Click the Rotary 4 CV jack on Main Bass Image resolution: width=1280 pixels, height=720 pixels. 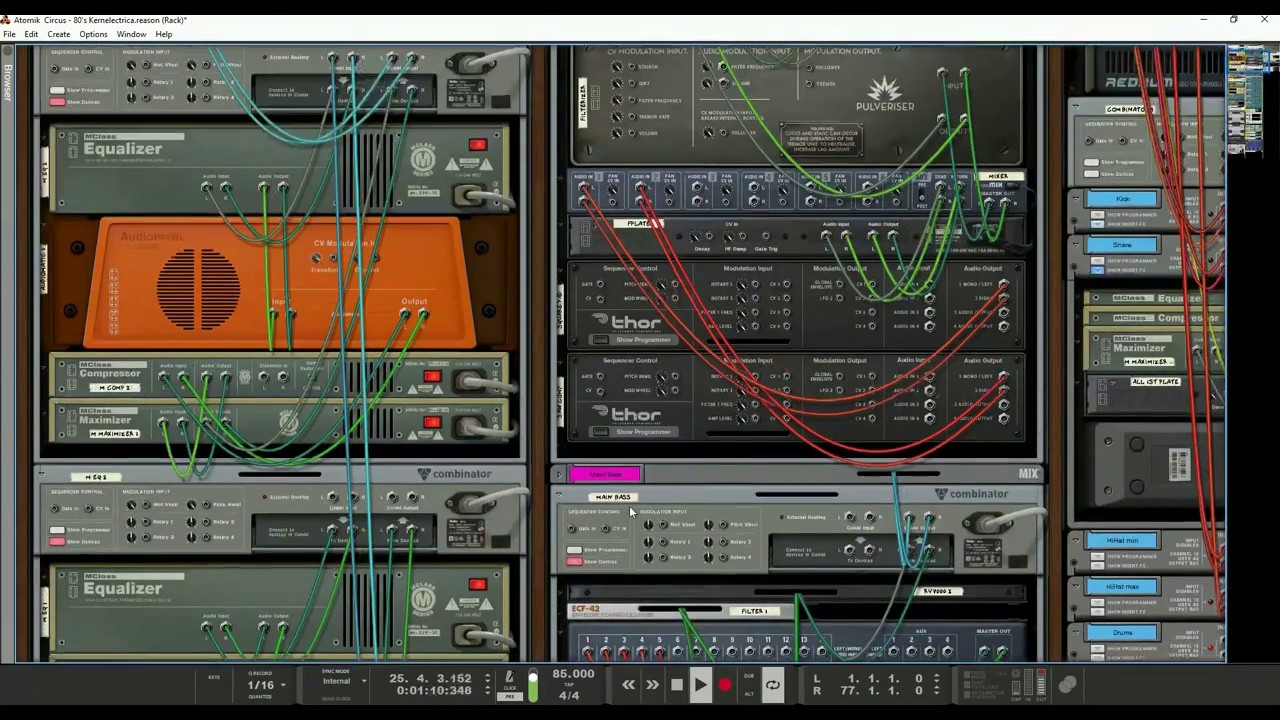coord(723,557)
